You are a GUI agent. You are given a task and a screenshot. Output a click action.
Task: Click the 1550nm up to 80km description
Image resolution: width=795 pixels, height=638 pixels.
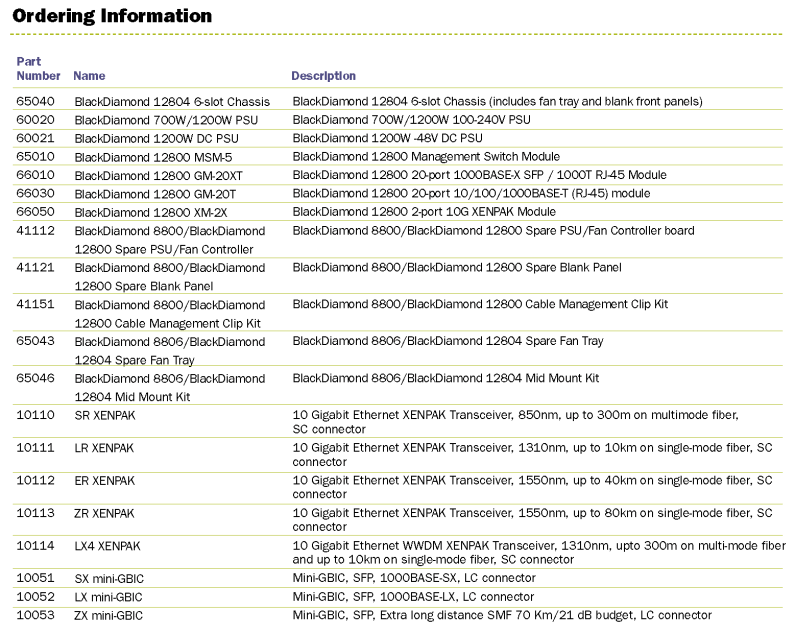532,520
